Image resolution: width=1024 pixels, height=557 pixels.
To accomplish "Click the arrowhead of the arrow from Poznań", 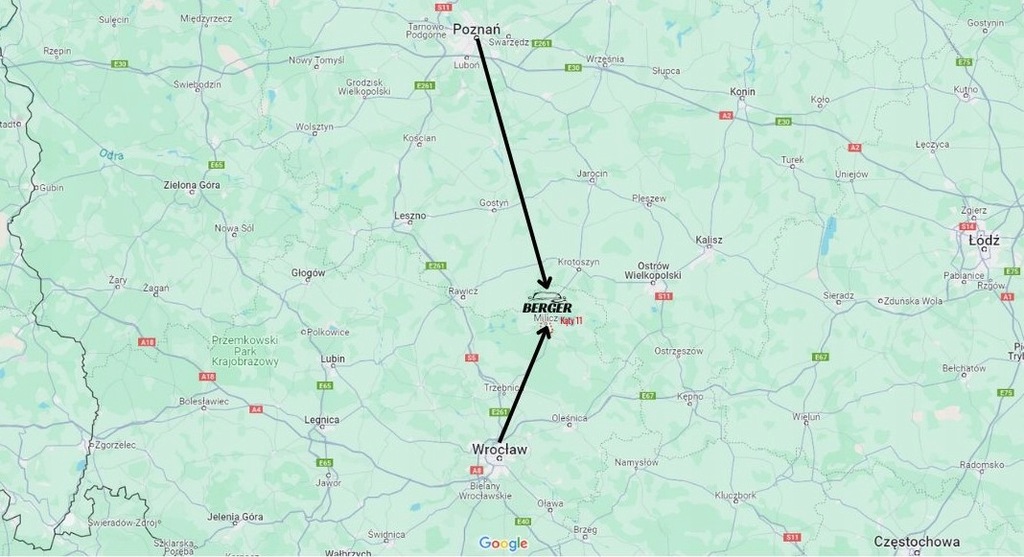I will click(547, 282).
